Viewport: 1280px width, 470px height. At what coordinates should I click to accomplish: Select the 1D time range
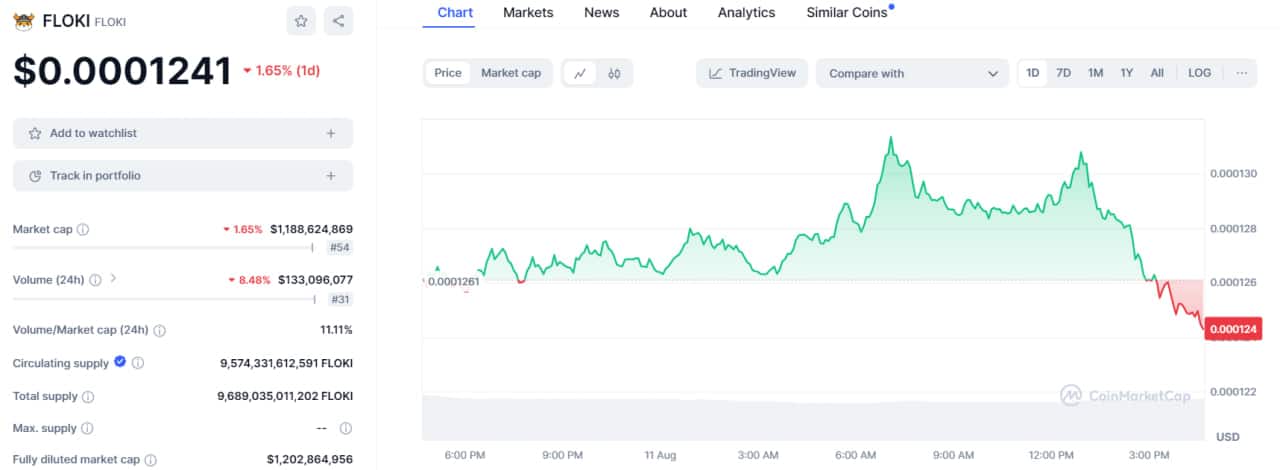(1033, 73)
